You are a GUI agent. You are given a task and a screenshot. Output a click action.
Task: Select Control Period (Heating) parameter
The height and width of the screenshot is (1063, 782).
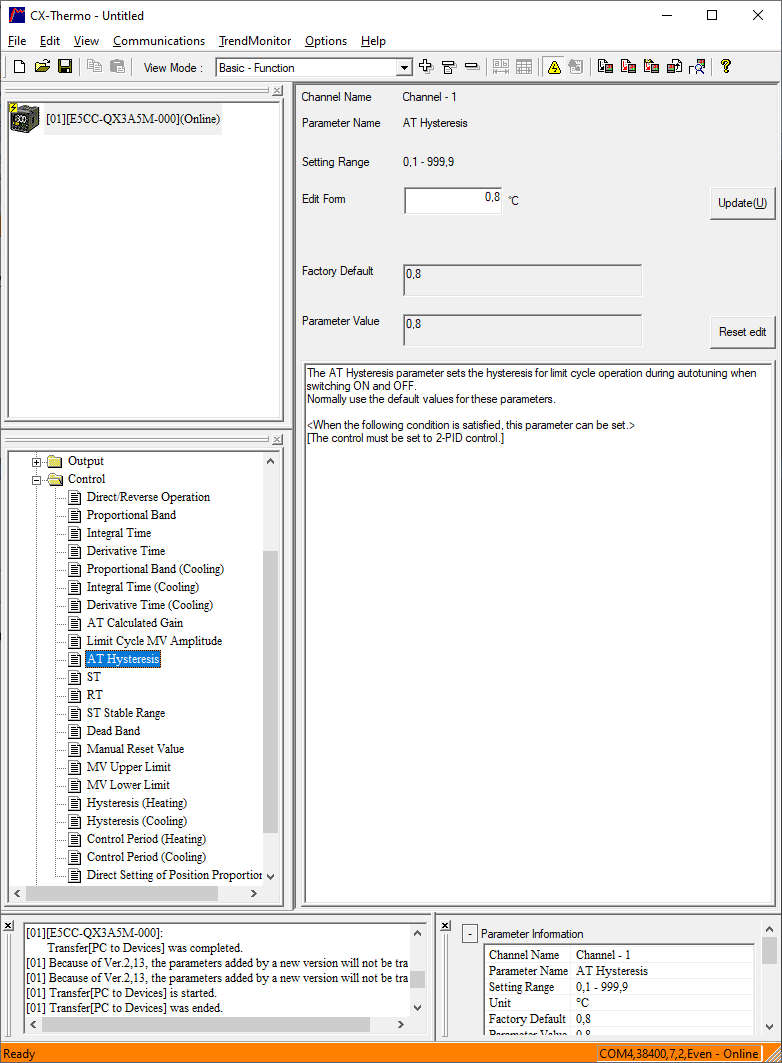(146, 839)
